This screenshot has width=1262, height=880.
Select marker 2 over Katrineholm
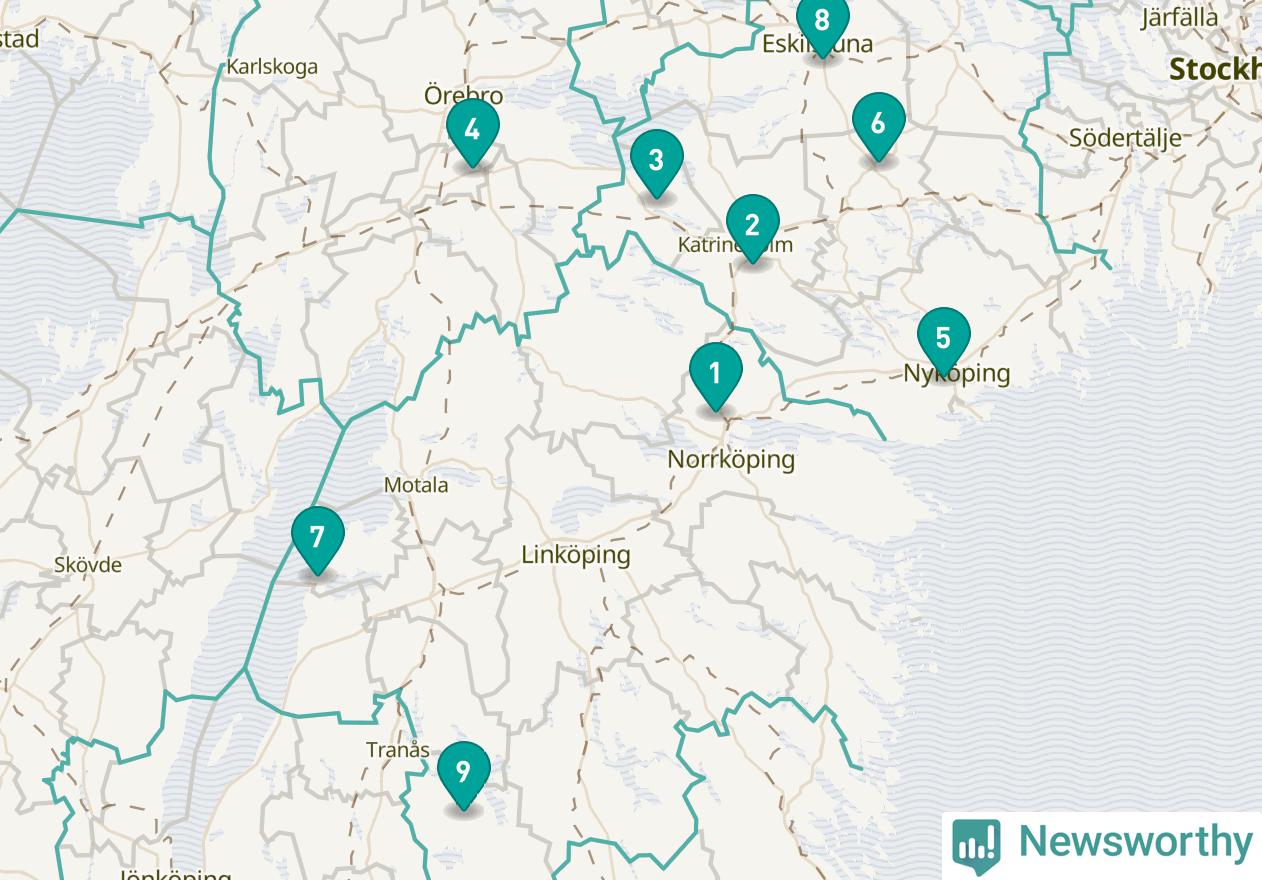coord(752,228)
